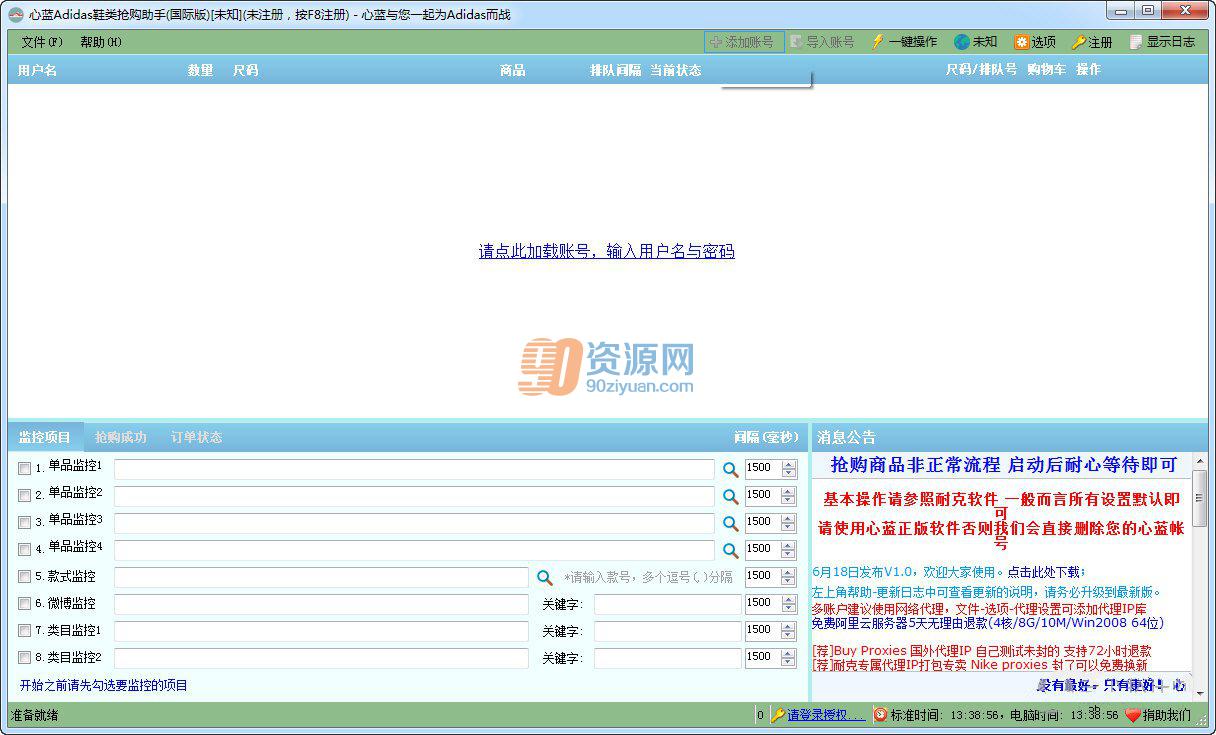Check the 类目监控2 checkbox
The width and height of the screenshot is (1216, 735).
24,657
